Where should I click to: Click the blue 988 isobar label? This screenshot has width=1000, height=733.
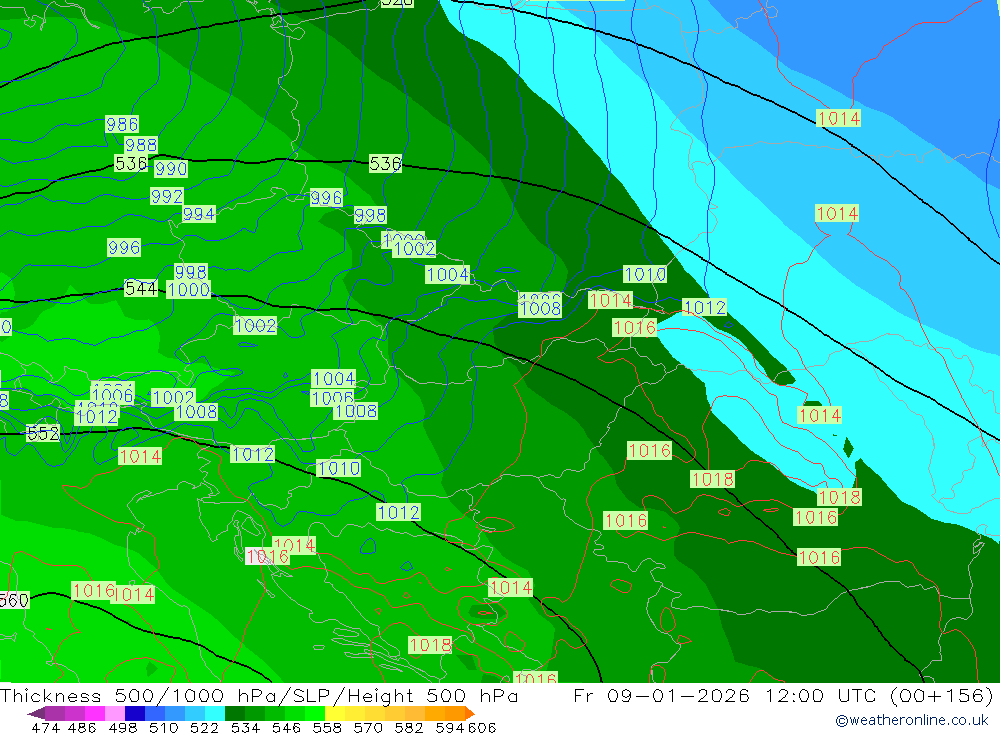[141, 145]
